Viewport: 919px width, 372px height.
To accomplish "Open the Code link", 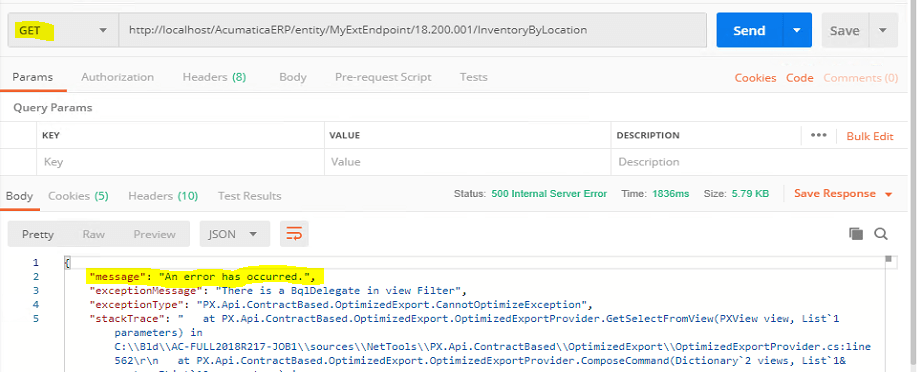I will click(799, 78).
